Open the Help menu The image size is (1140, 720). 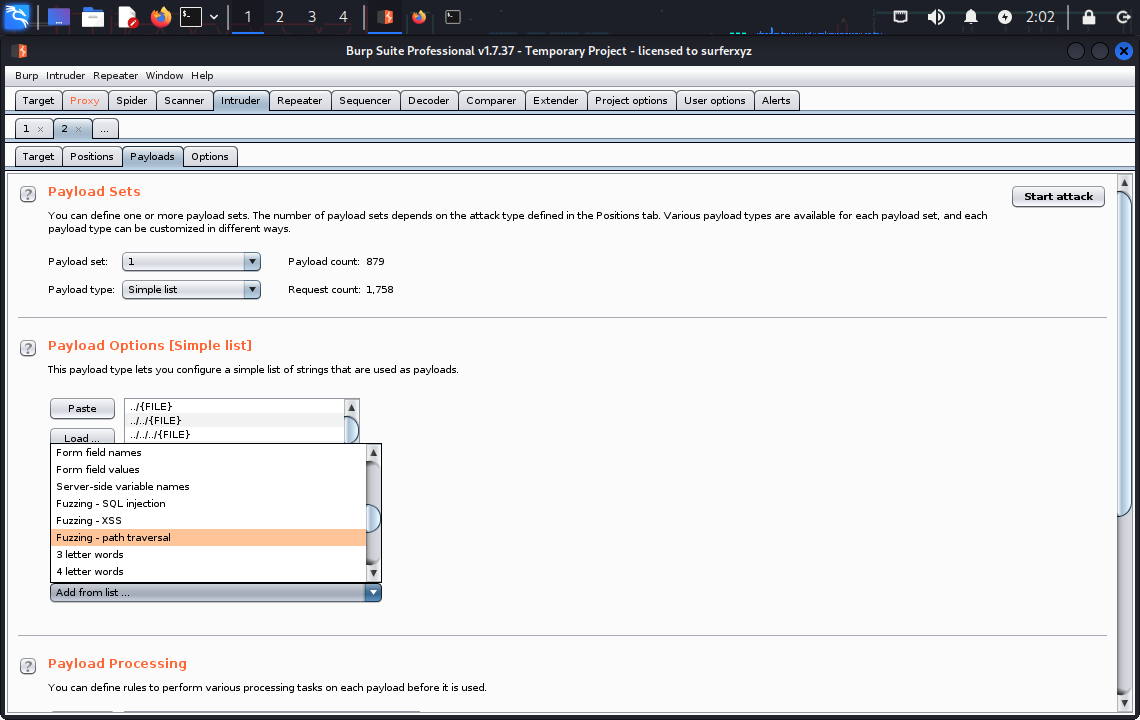tap(202, 76)
